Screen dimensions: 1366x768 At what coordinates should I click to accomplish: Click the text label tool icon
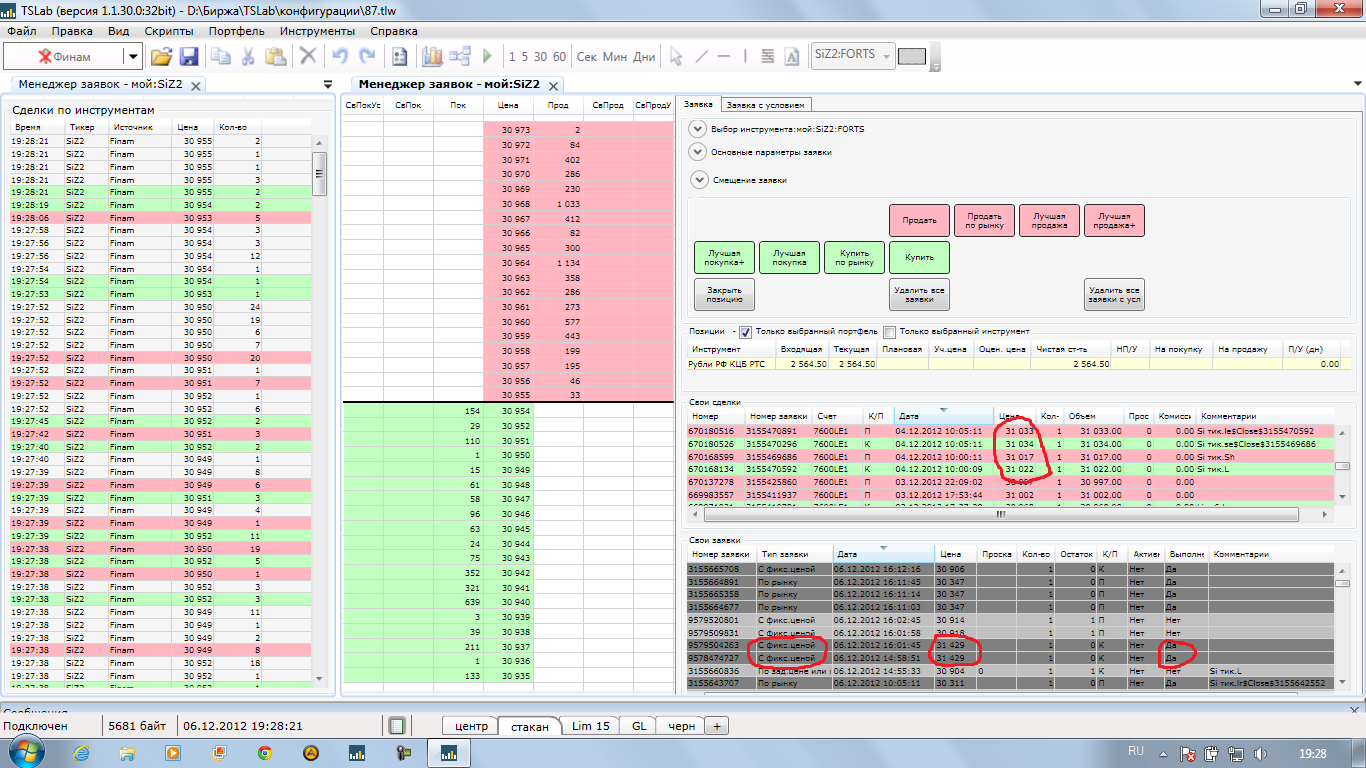[793, 57]
